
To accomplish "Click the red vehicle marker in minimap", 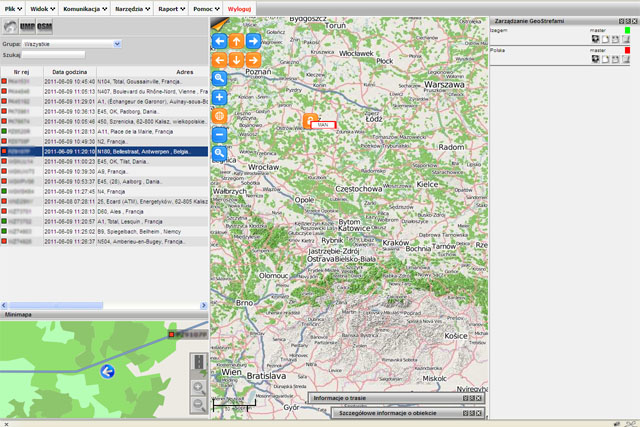I will coord(171,335).
